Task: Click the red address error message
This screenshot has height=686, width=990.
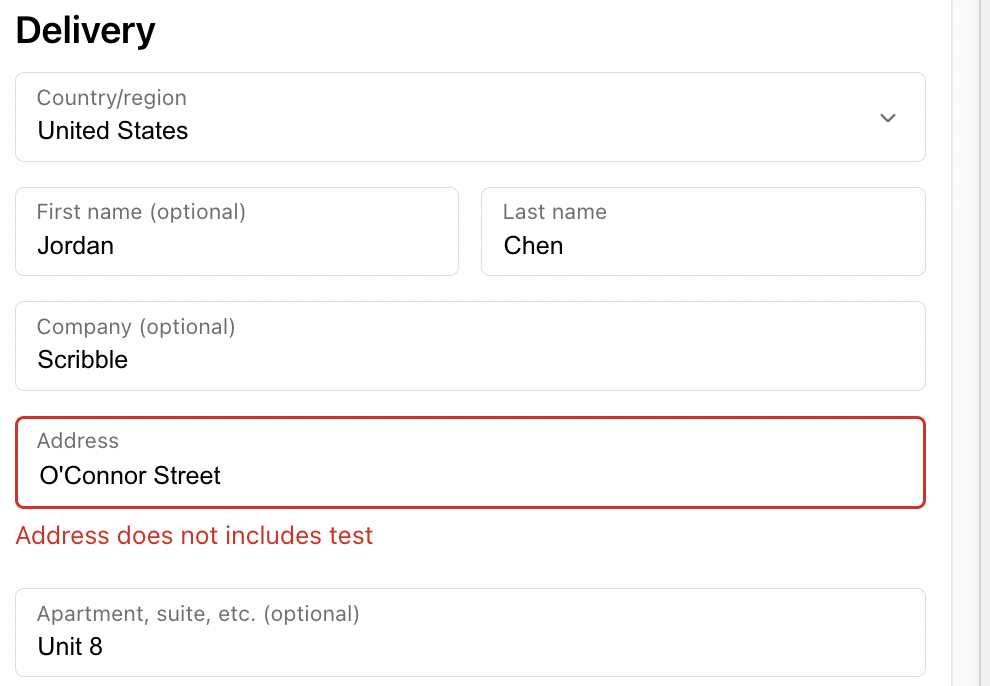Action: coord(194,536)
